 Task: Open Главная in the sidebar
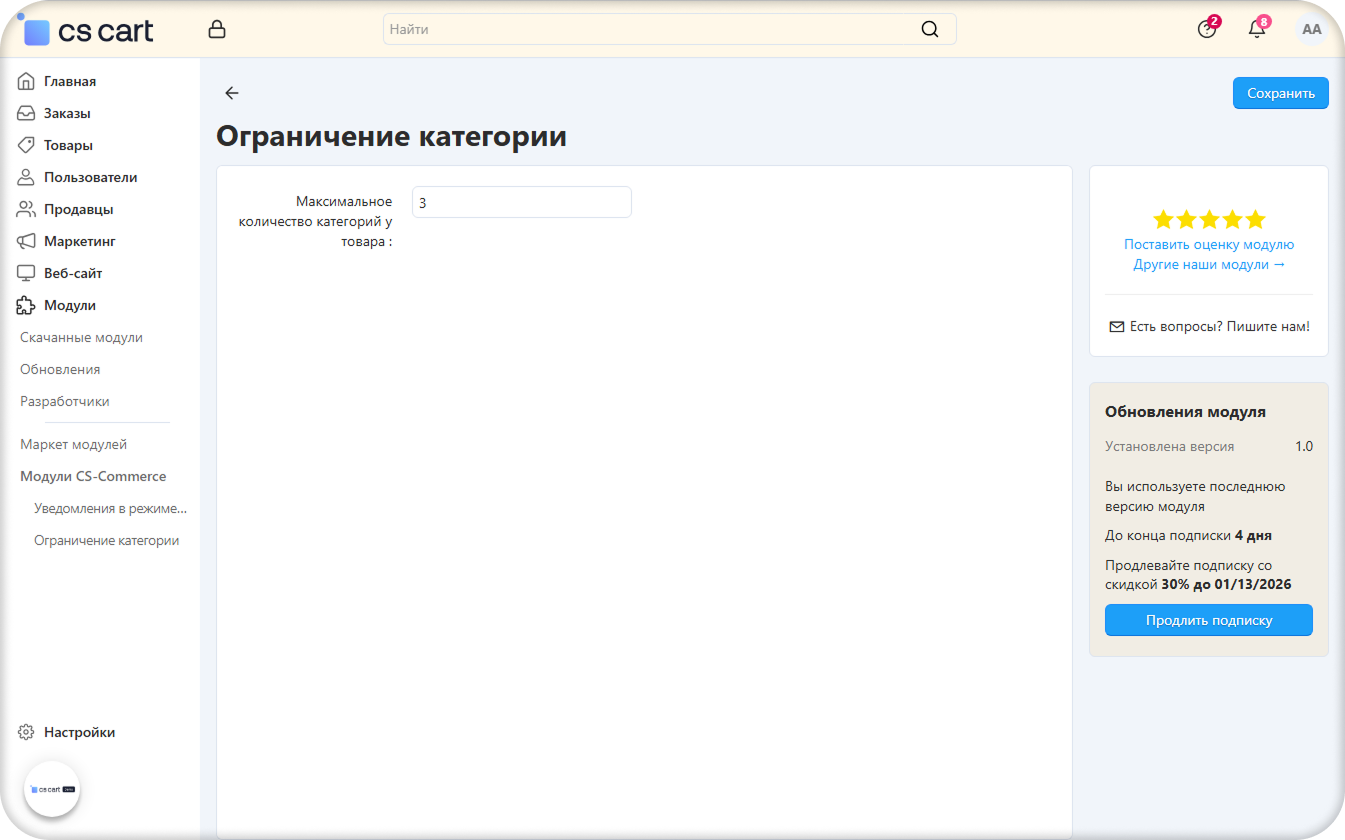click(x=70, y=82)
